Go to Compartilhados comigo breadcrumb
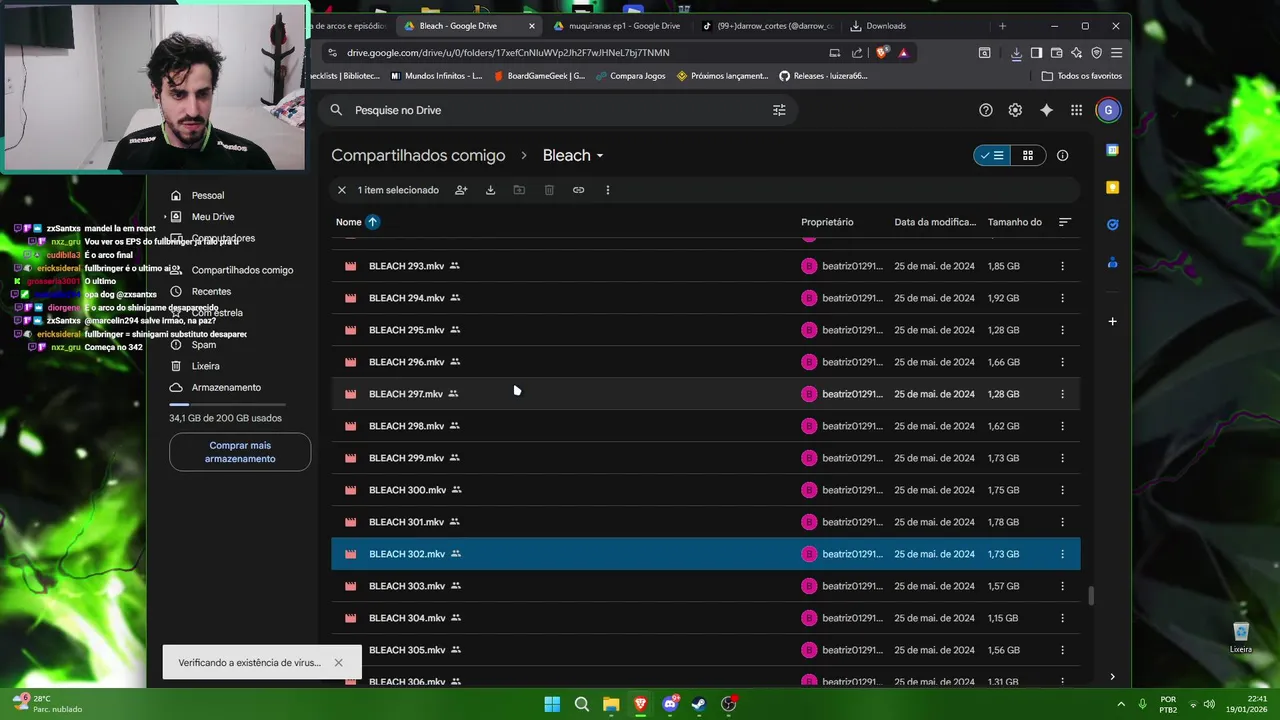This screenshot has height=720, width=1280. 418,155
